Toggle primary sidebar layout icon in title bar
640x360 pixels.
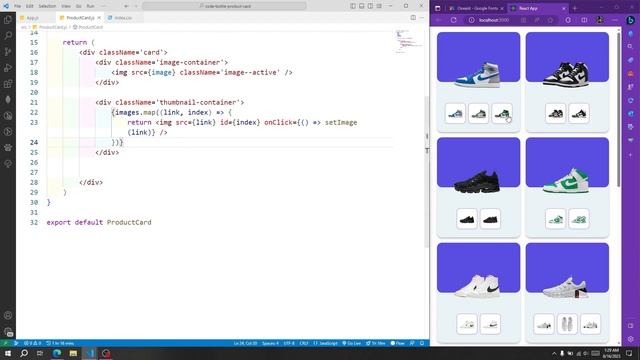tap(353, 6)
